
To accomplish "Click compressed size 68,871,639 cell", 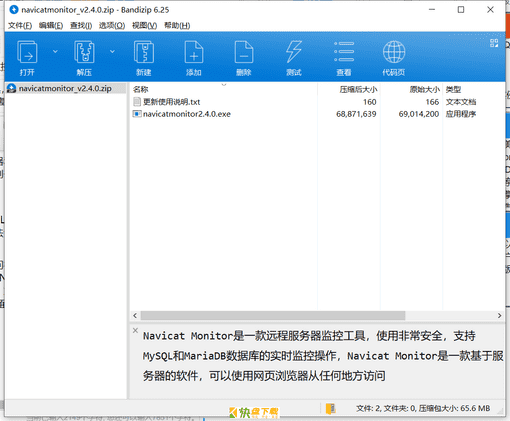I will [x=356, y=114].
